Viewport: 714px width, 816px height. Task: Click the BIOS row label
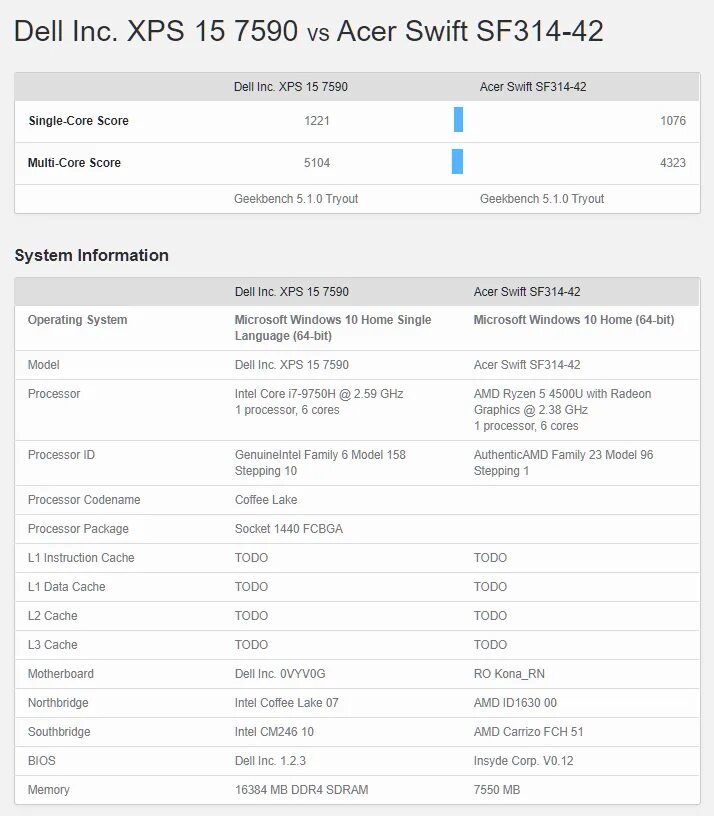[42, 761]
